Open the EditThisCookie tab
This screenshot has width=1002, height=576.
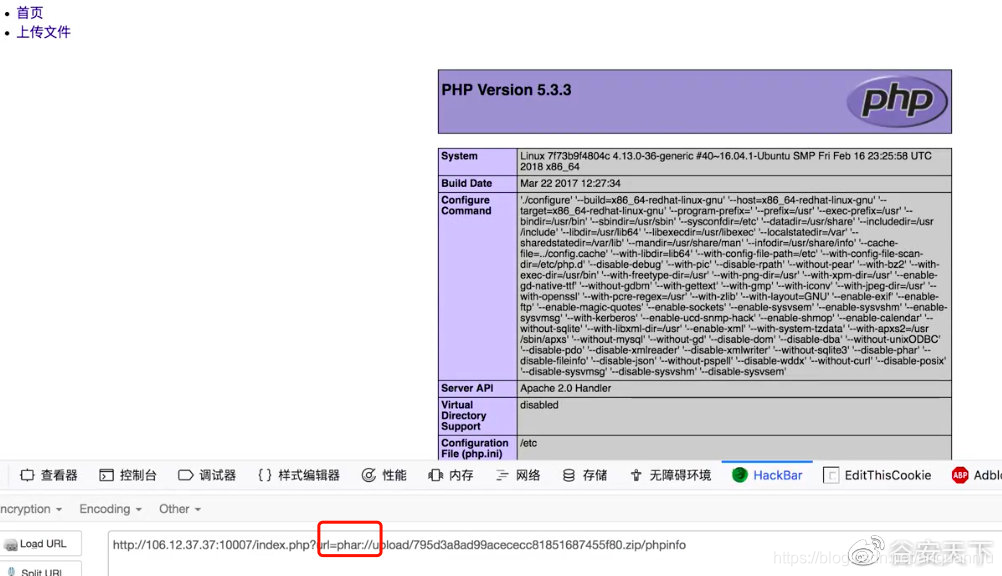coord(877,475)
